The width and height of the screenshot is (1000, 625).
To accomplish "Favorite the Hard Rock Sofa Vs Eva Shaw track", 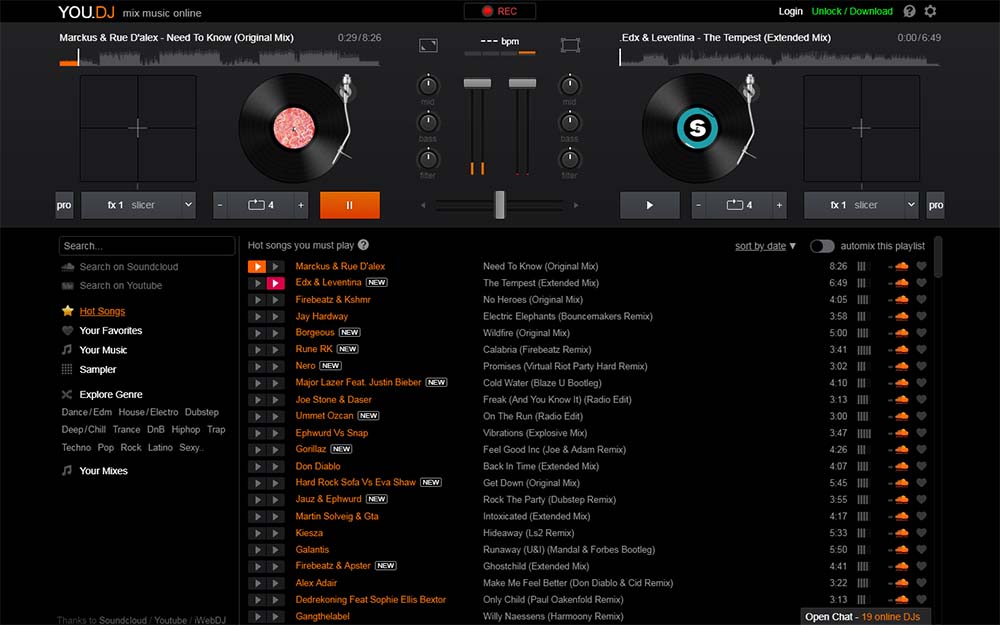I will (921, 483).
